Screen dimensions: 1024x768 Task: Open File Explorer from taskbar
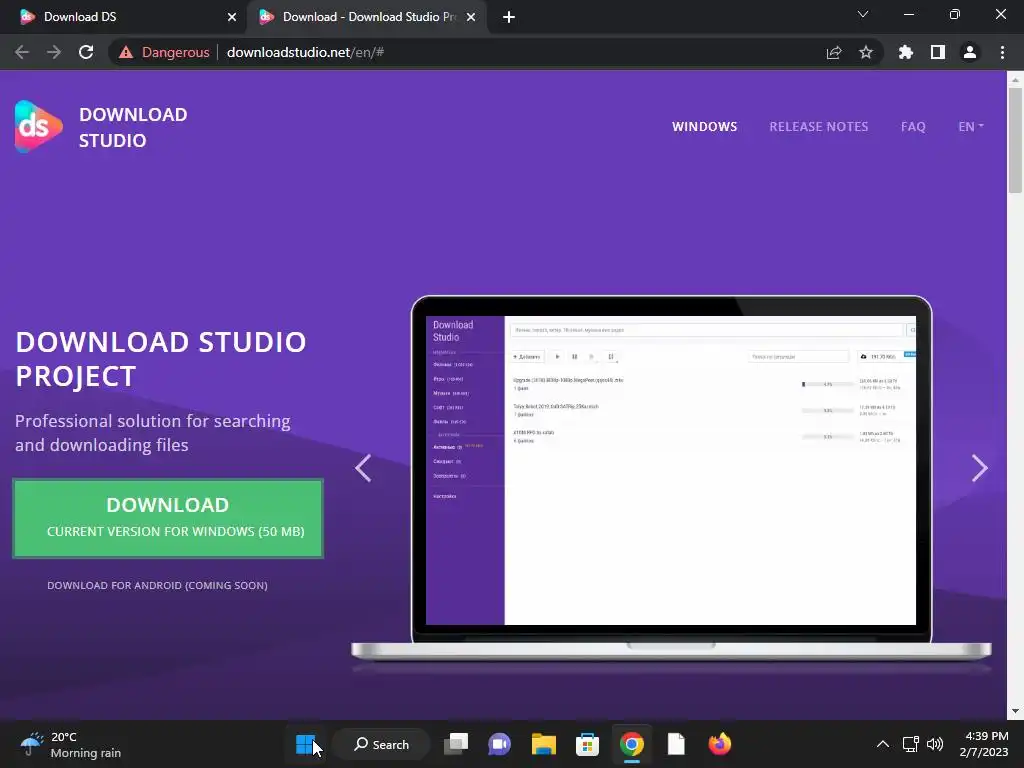click(x=543, y=744)
